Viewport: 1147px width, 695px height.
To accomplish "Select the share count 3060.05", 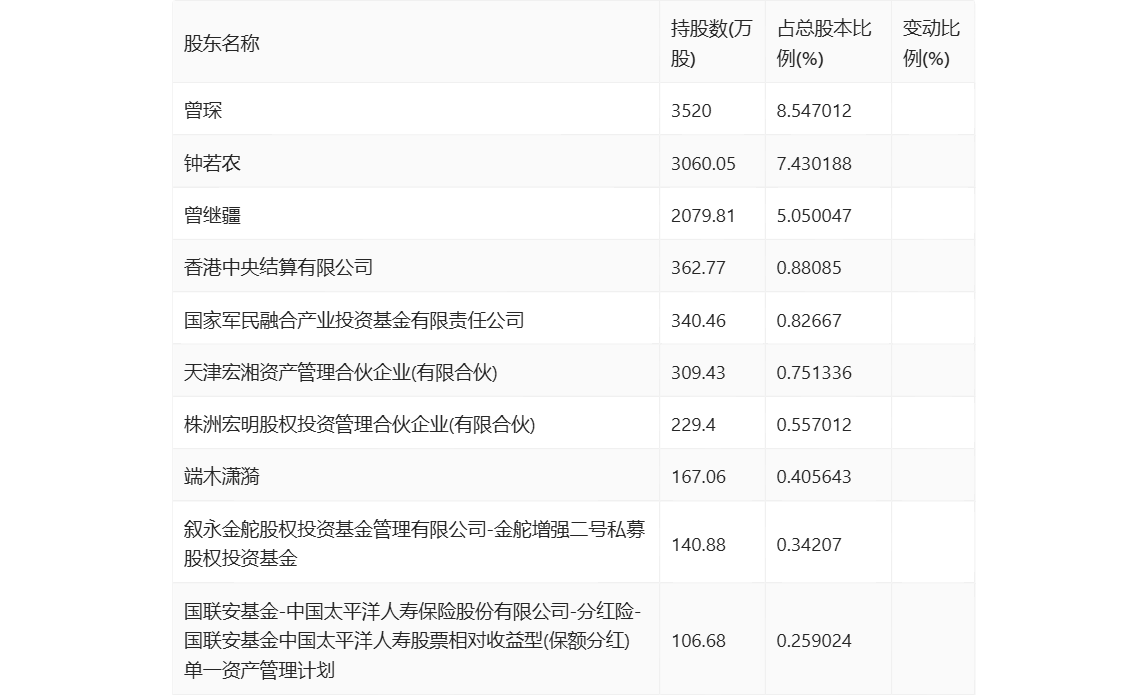I will point(703,163).
